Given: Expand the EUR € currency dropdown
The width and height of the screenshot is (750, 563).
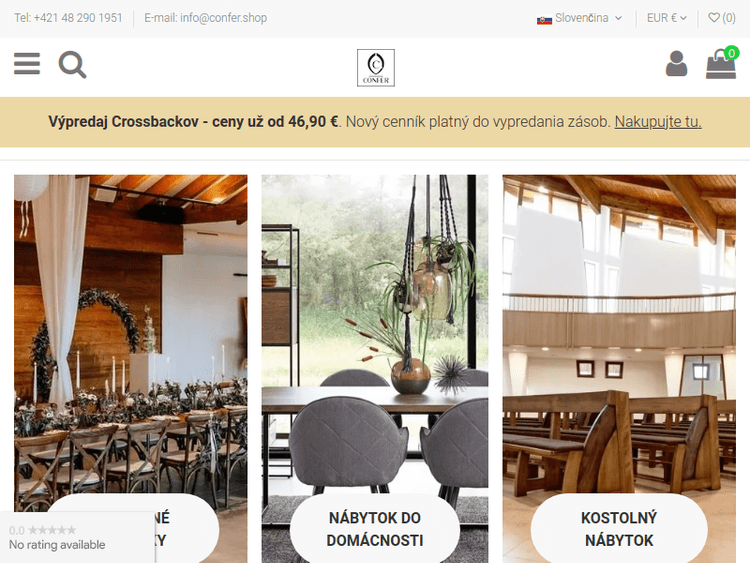Looking at the screenshot, I should [x=667, y=18].
